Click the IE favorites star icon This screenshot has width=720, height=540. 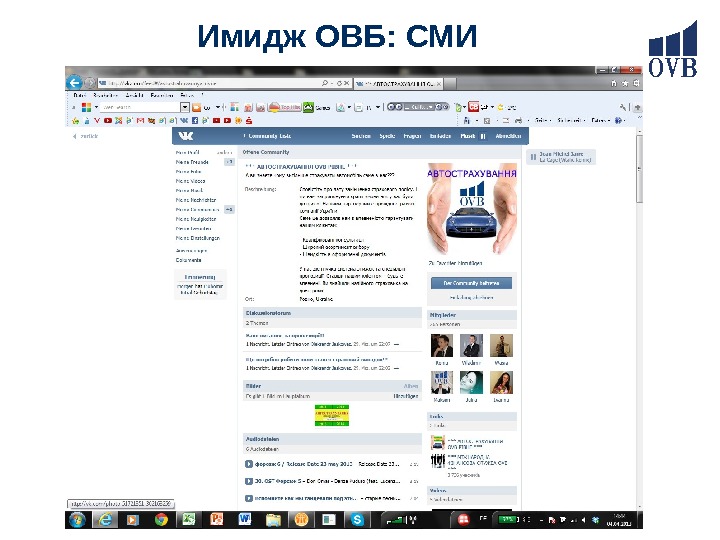[x=625, y=83]
